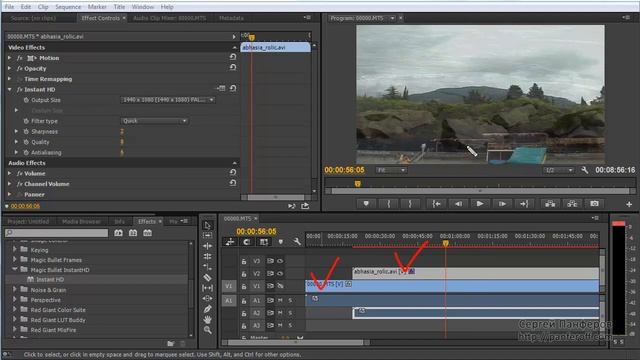Open the Filter type Quick dropdown

(154, 121)
